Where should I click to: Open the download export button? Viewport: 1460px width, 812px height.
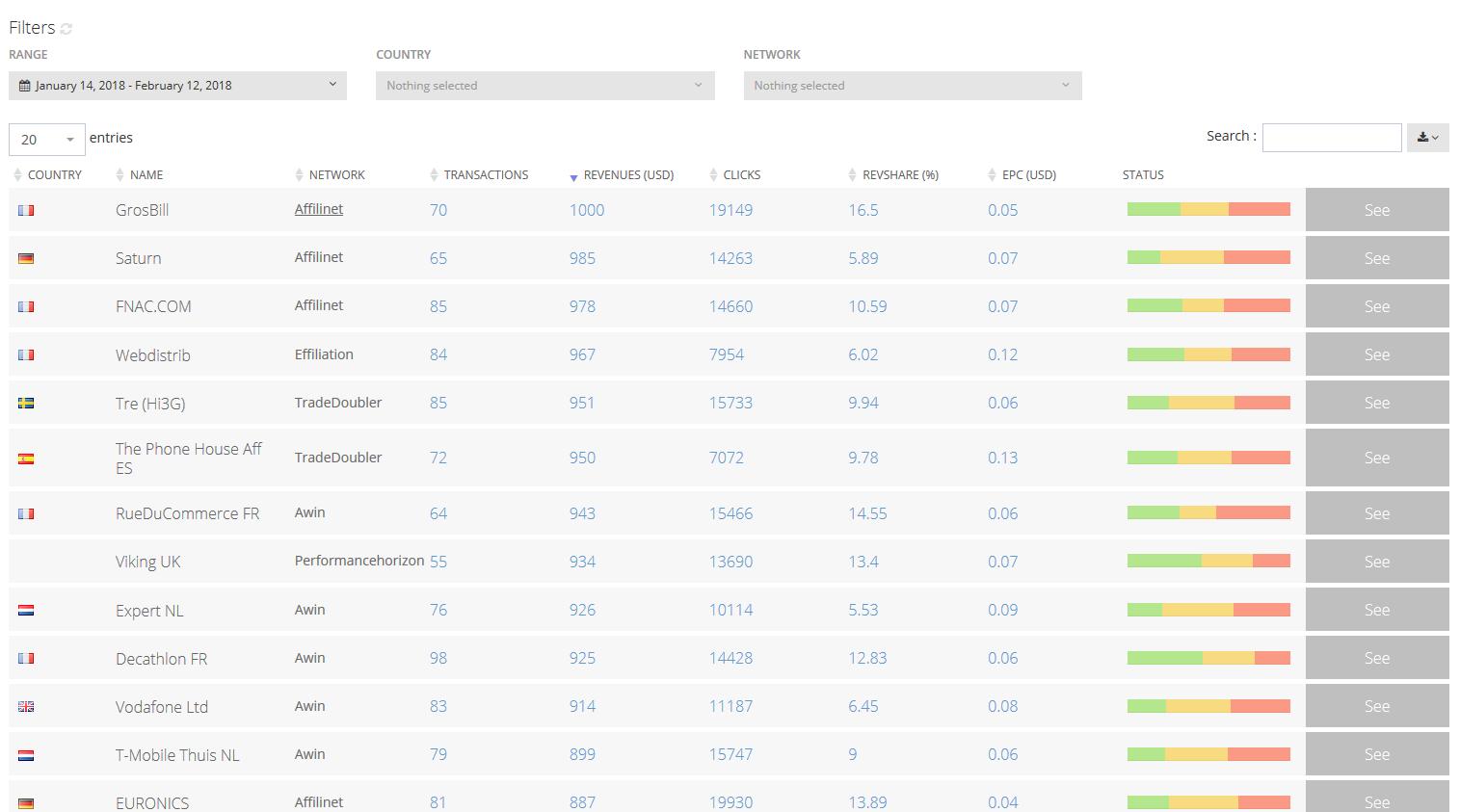[1427, 138]
